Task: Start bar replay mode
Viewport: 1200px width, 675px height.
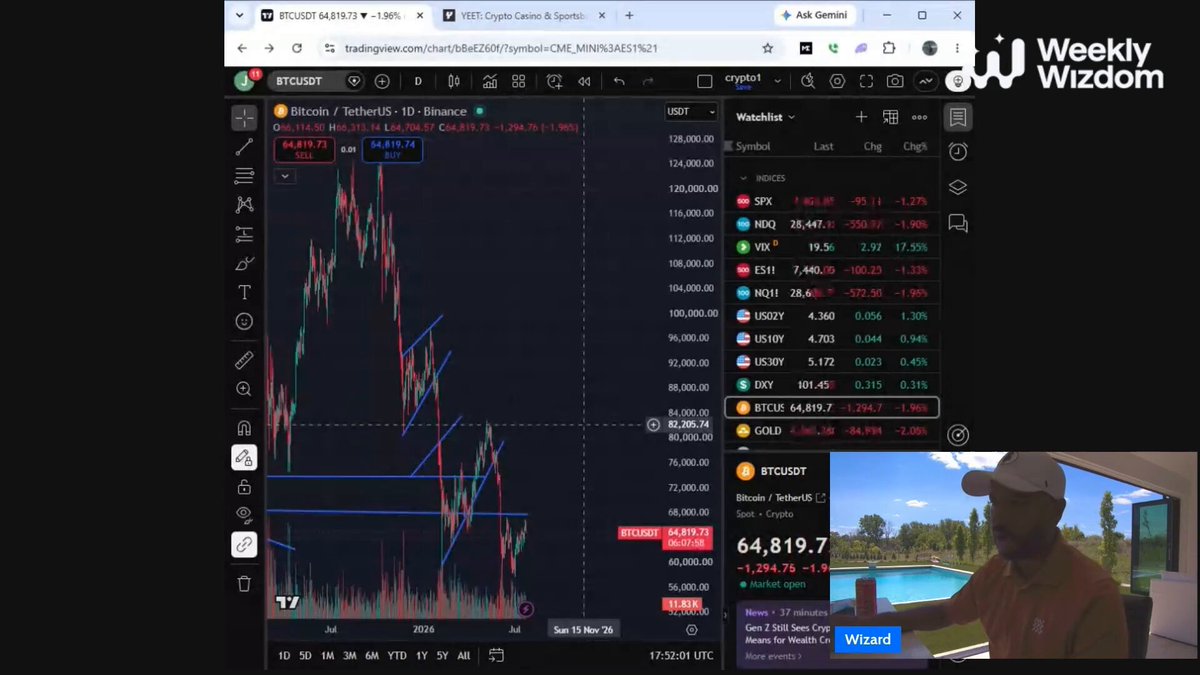Action: click(584, 81)
